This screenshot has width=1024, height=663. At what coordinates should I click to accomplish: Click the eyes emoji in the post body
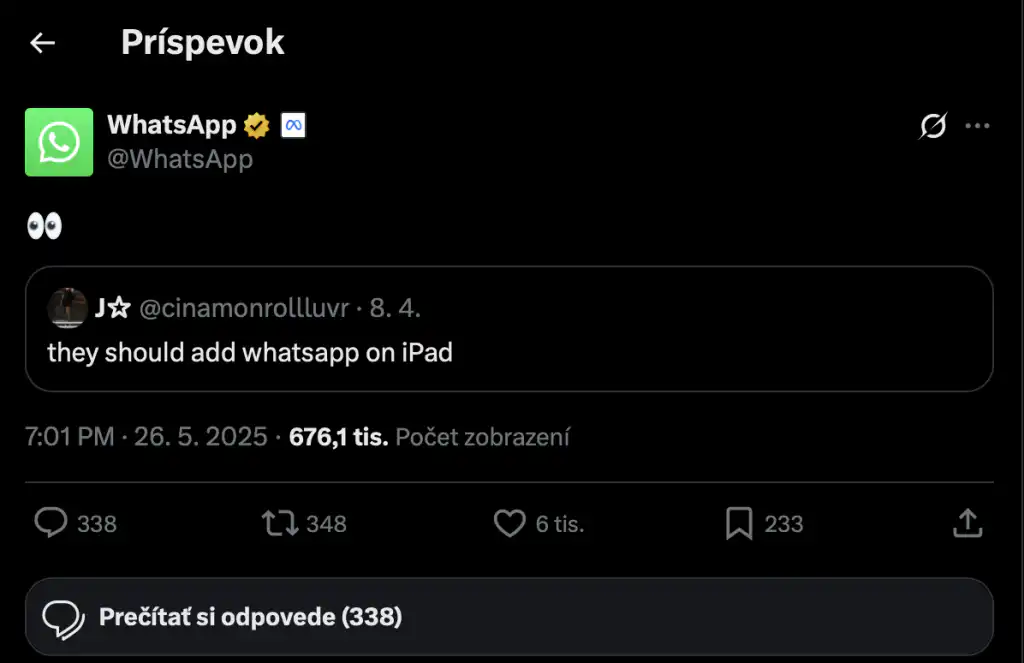[x=43, y=224]
